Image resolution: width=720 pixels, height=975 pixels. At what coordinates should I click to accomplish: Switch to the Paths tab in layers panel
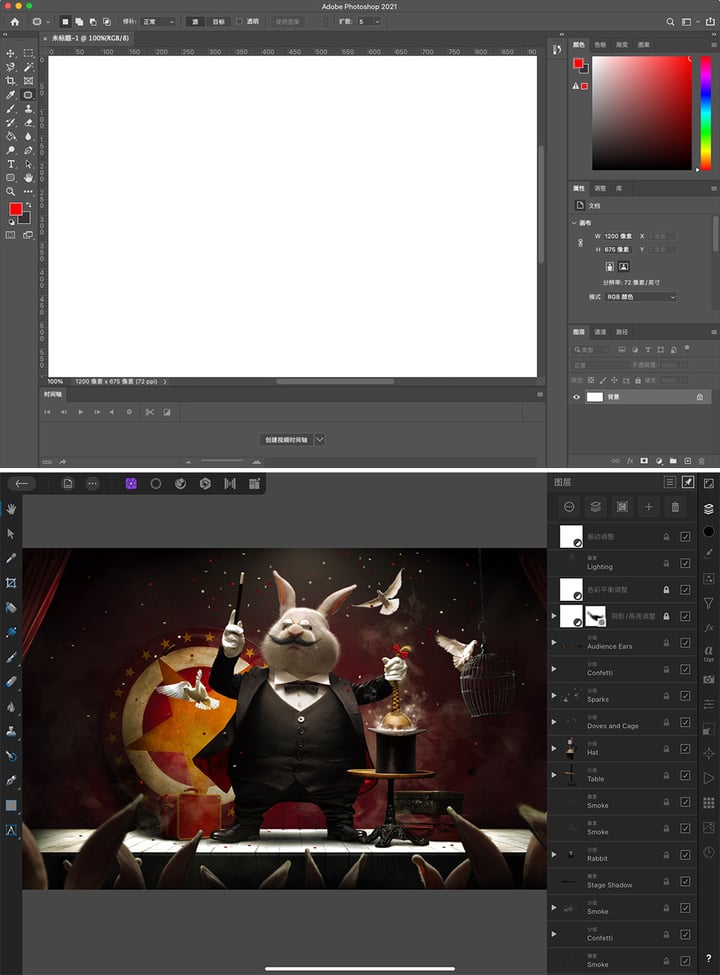(622, 332)
